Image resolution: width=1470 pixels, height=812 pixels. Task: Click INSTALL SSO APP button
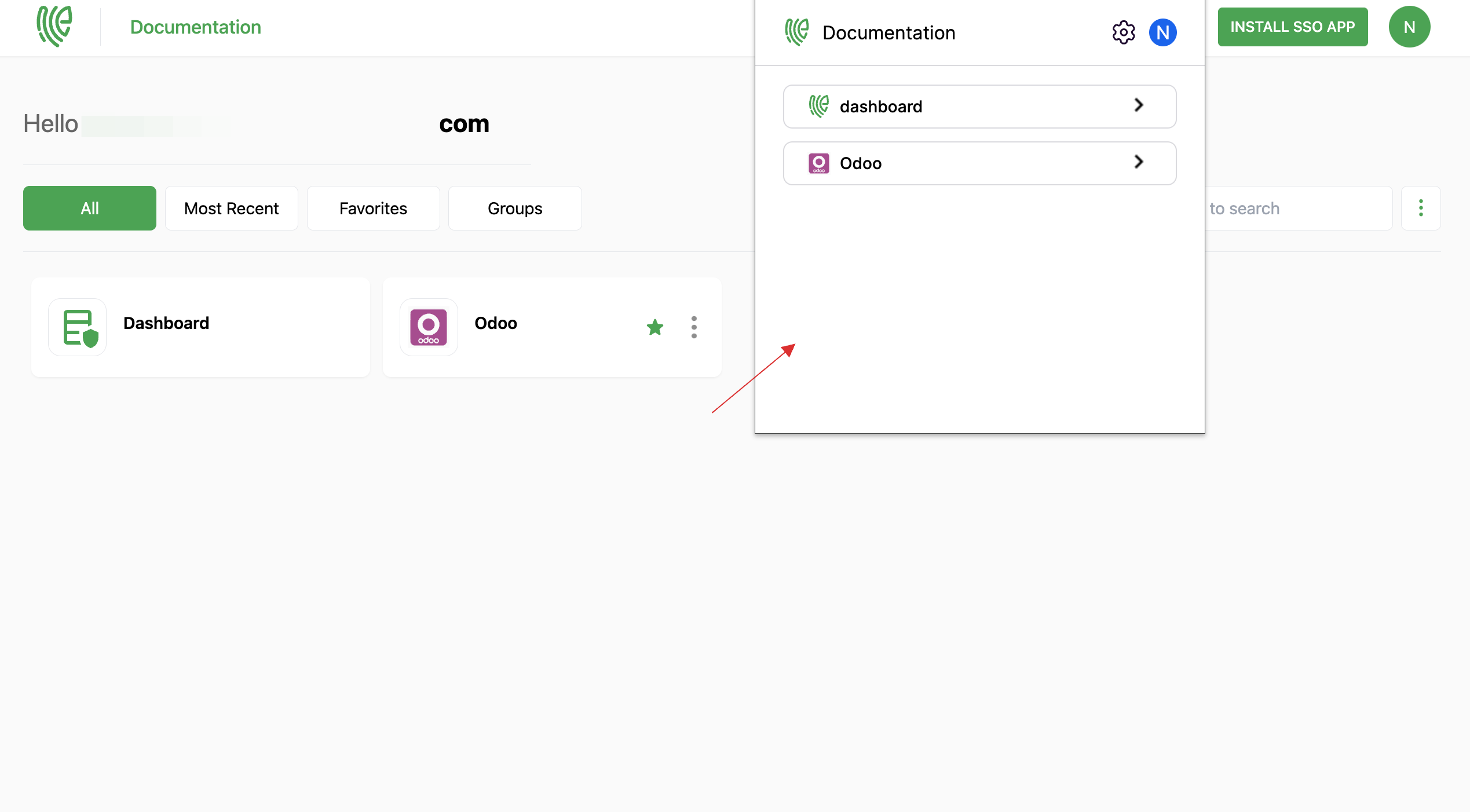point(1293,27)
